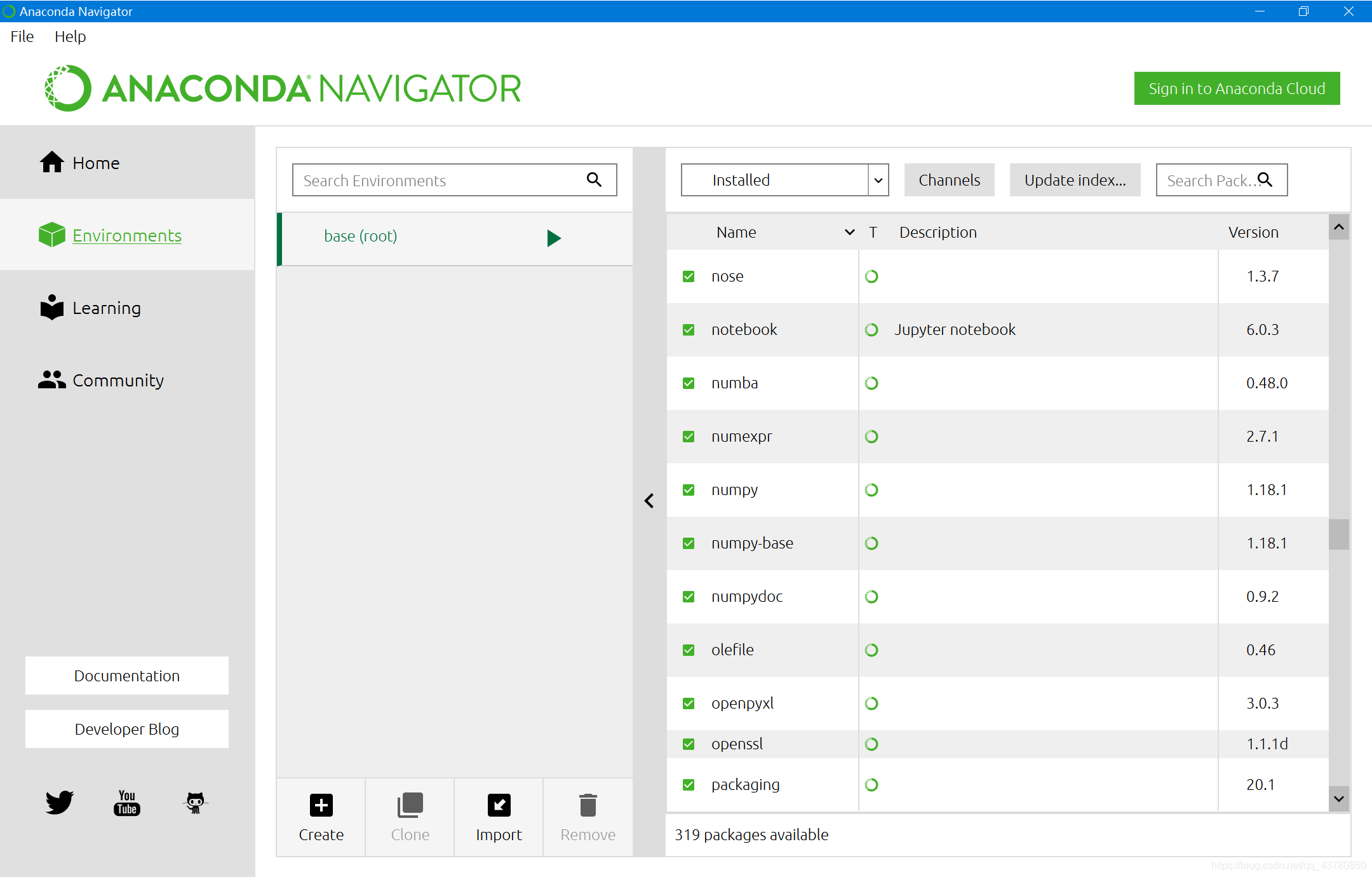1372x877 pixels.
Task: Uncheck the notebook package checkbox
Action: point(689,330)
